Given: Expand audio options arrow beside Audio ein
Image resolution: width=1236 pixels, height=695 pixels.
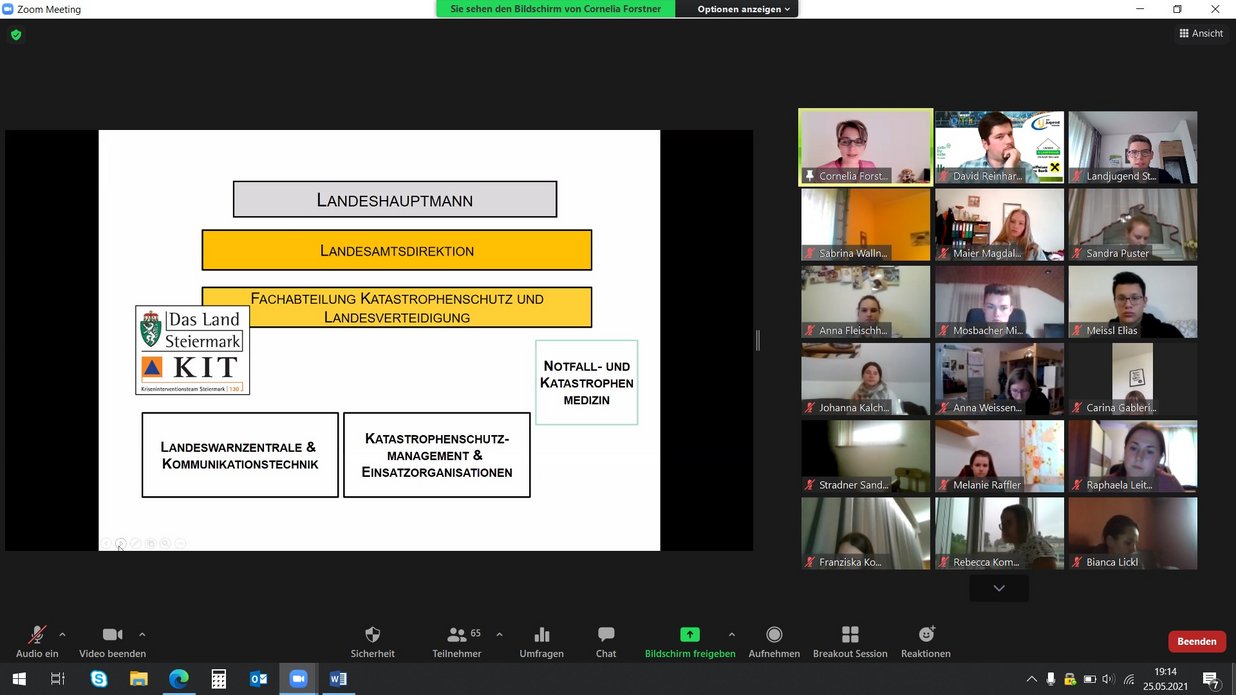Looking at the screenshot, I should pyautogui.click(x=62, y=634).
